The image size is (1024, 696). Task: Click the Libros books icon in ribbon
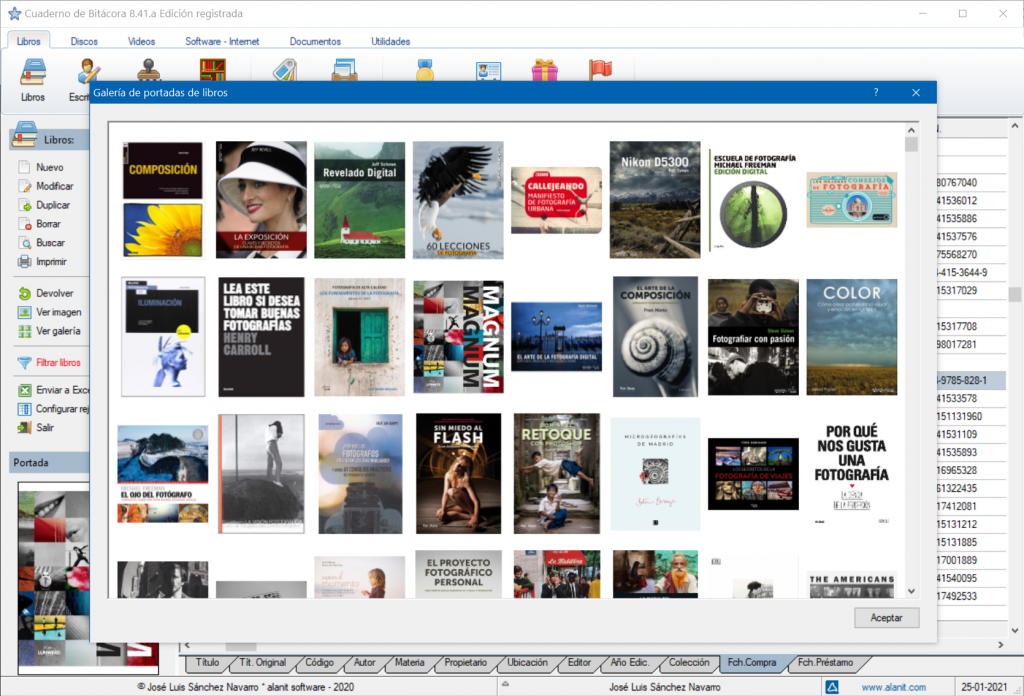click(x=33, y=78)
